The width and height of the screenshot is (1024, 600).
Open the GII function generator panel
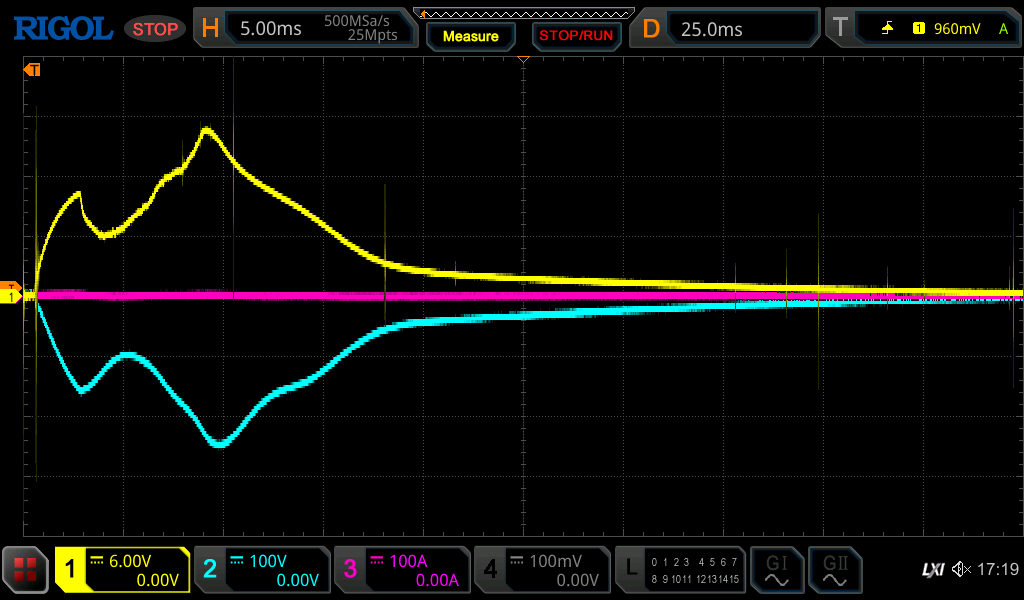coord(834,570)
